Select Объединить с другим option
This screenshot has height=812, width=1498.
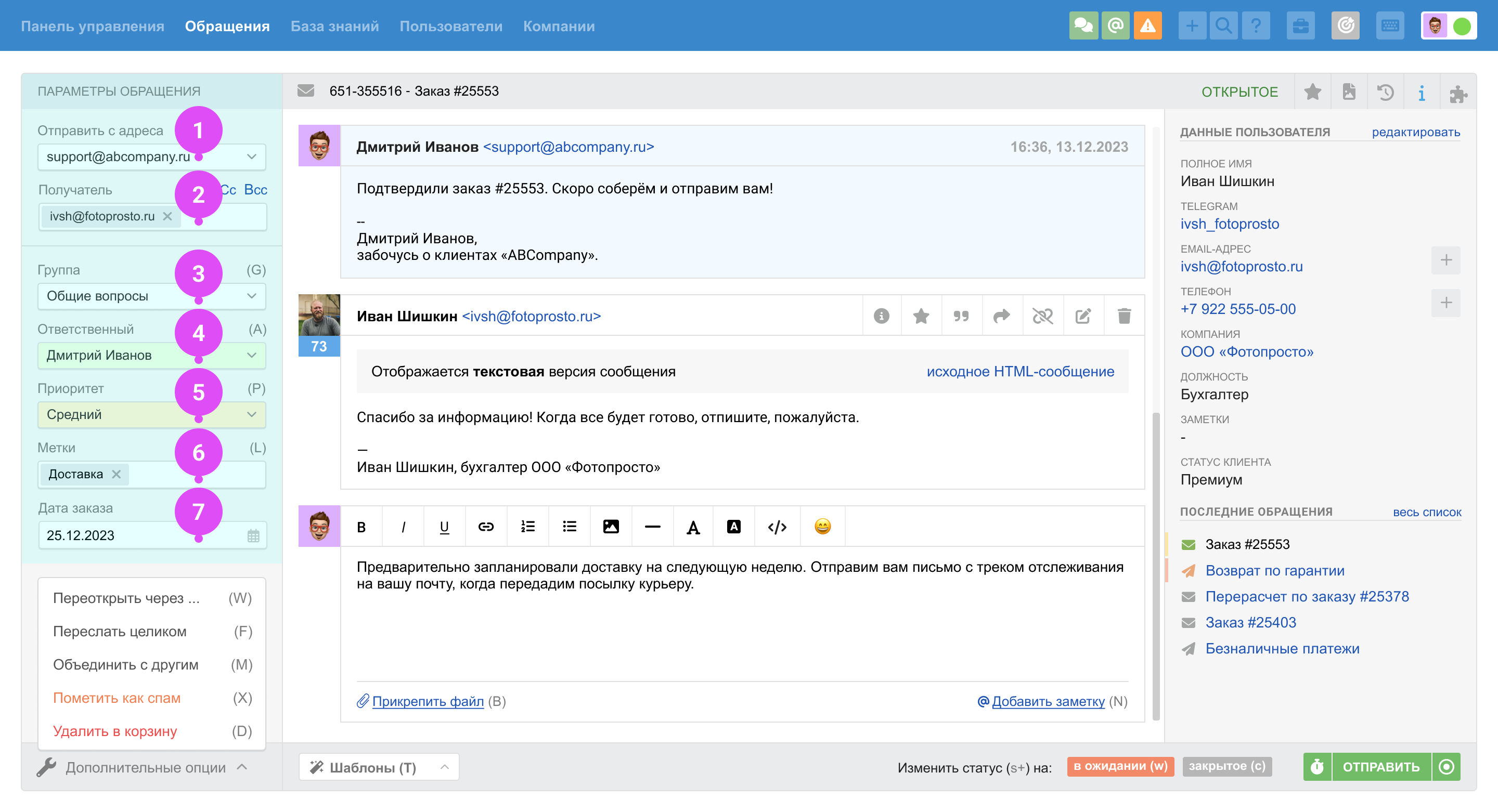point(125,664)
